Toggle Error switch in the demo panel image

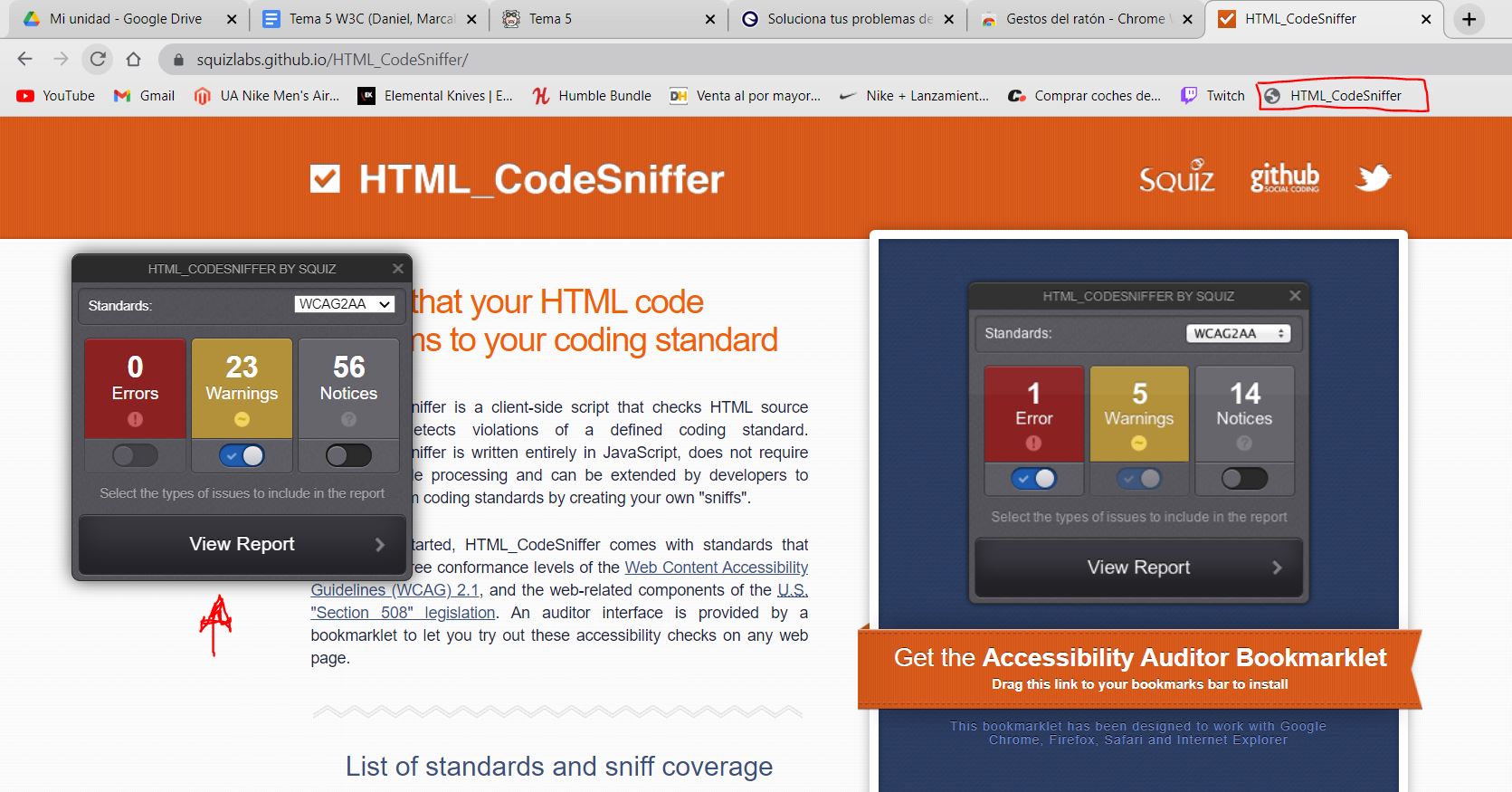(1033, 479)
